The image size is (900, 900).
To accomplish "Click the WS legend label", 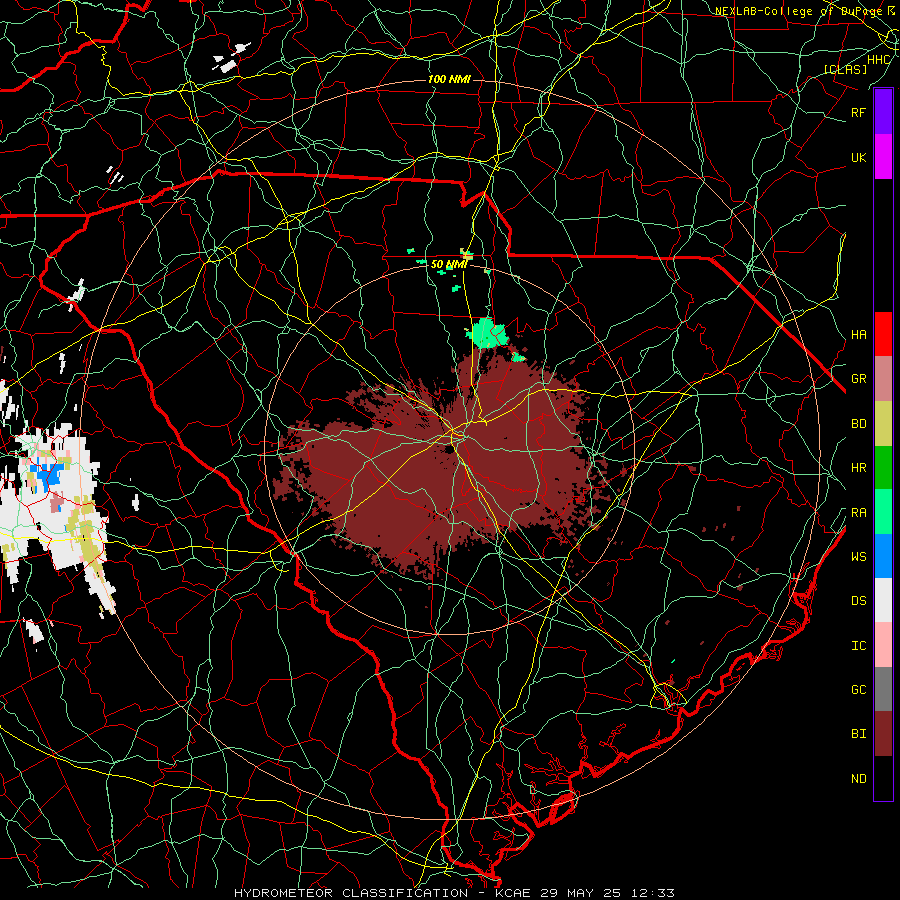I will (x=858, y=556).
